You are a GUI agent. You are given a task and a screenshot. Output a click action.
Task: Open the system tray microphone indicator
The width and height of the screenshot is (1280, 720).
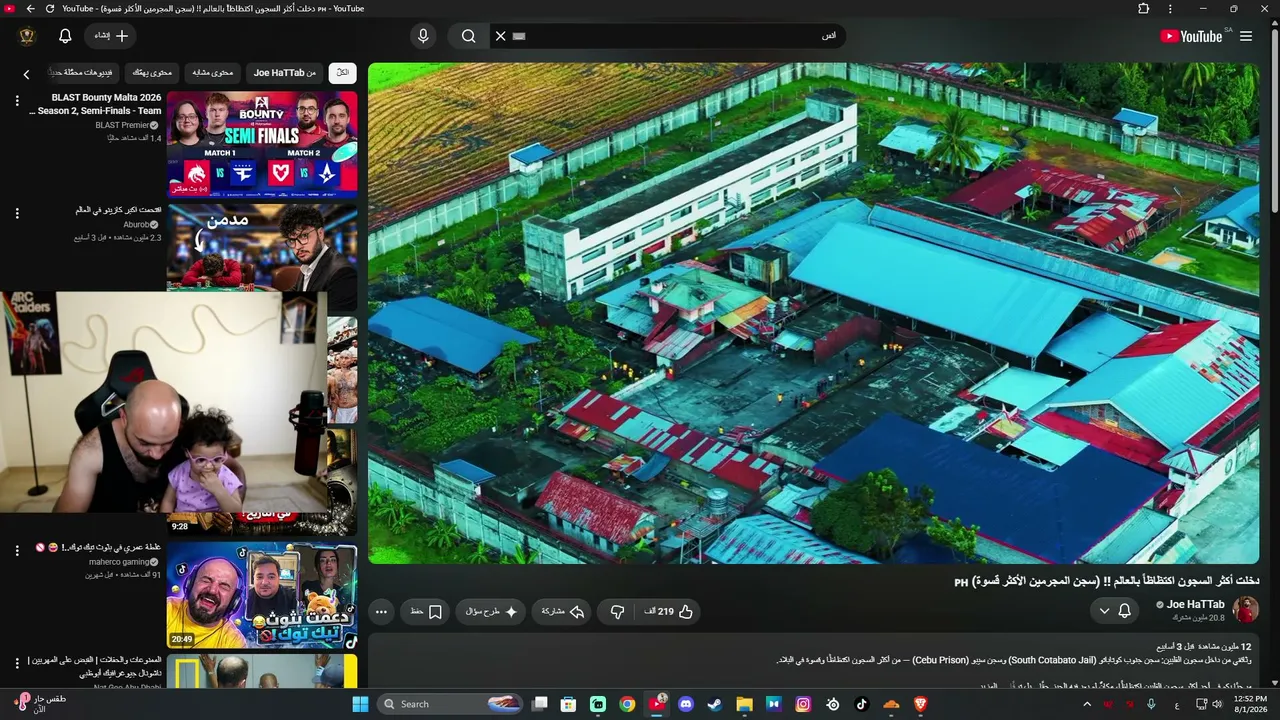tap(1152, 704)
